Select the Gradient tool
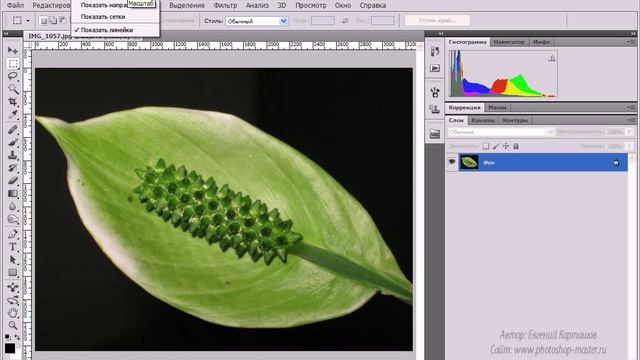Image resolution: width=640 pixels, height=360 pixels. pyautogui.click(x=13, y=193)
